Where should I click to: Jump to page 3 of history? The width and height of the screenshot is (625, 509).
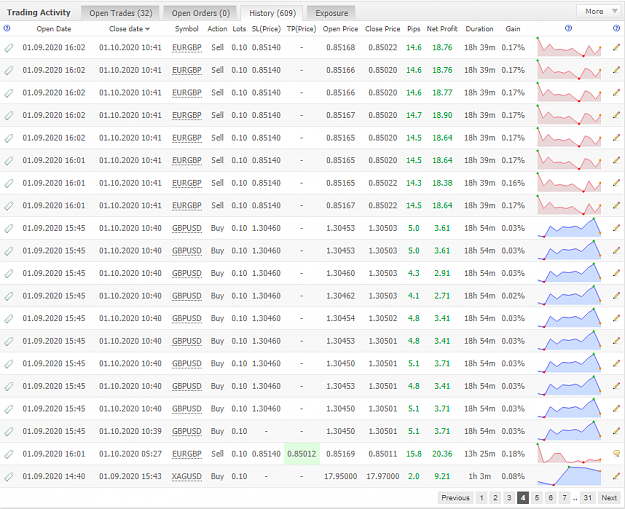[509, 497]
